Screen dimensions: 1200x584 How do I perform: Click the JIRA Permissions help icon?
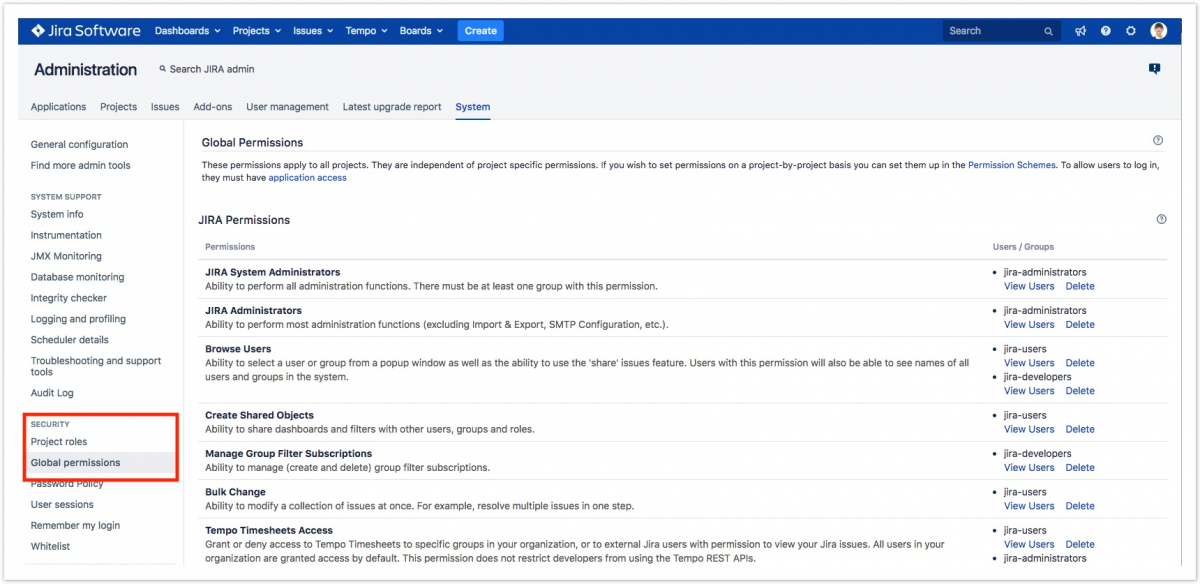tap(1161, 219)
